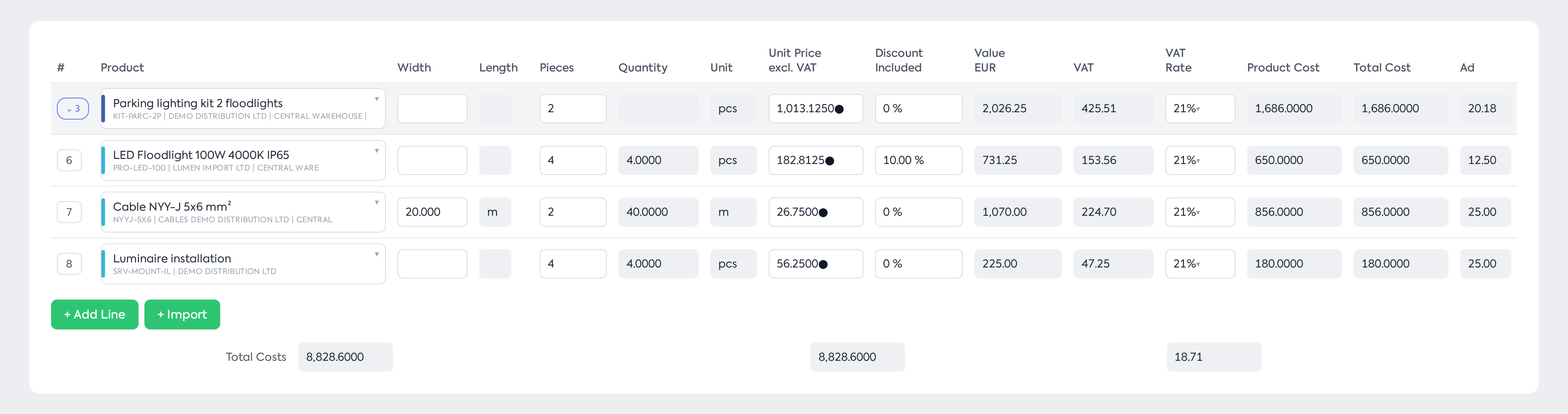
Task: Select row number 8 badge
Action: pos(69,264)
